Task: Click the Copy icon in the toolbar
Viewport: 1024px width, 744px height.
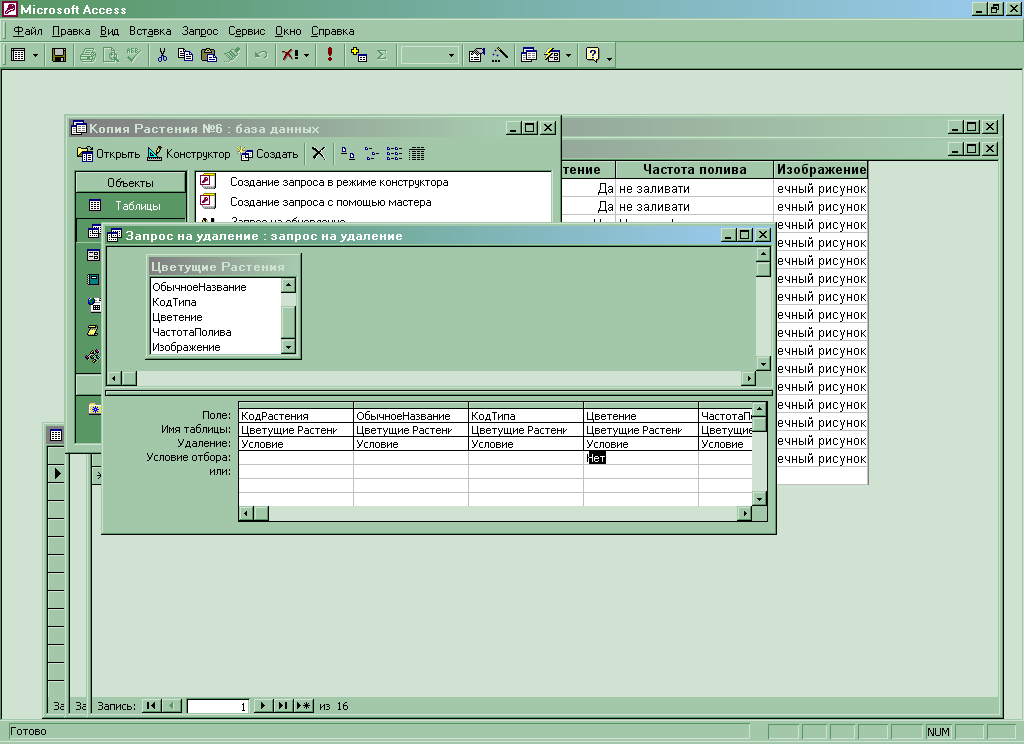Action: point(185,56)
